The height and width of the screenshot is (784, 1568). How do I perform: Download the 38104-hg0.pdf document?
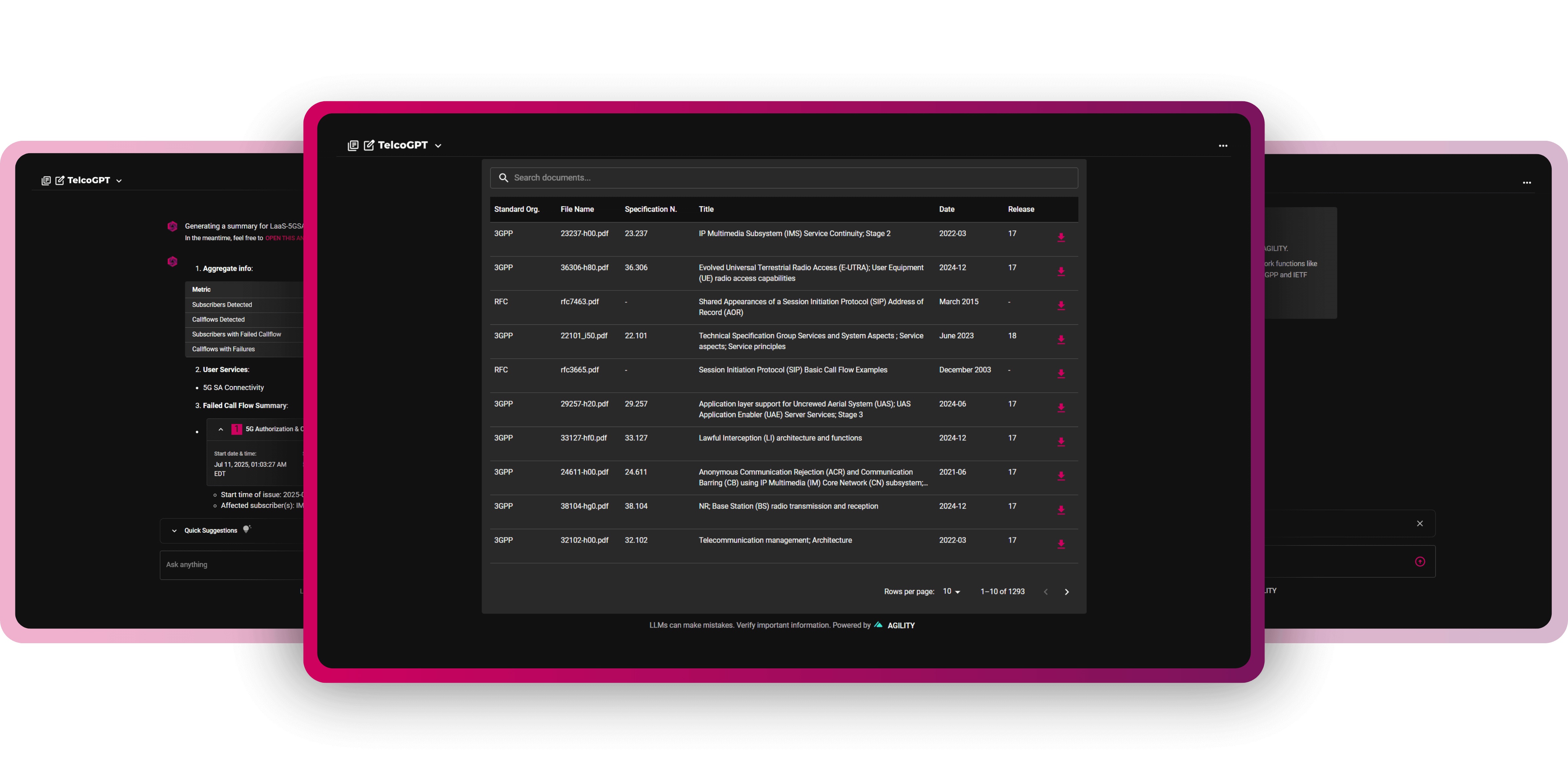point(1061,510)
